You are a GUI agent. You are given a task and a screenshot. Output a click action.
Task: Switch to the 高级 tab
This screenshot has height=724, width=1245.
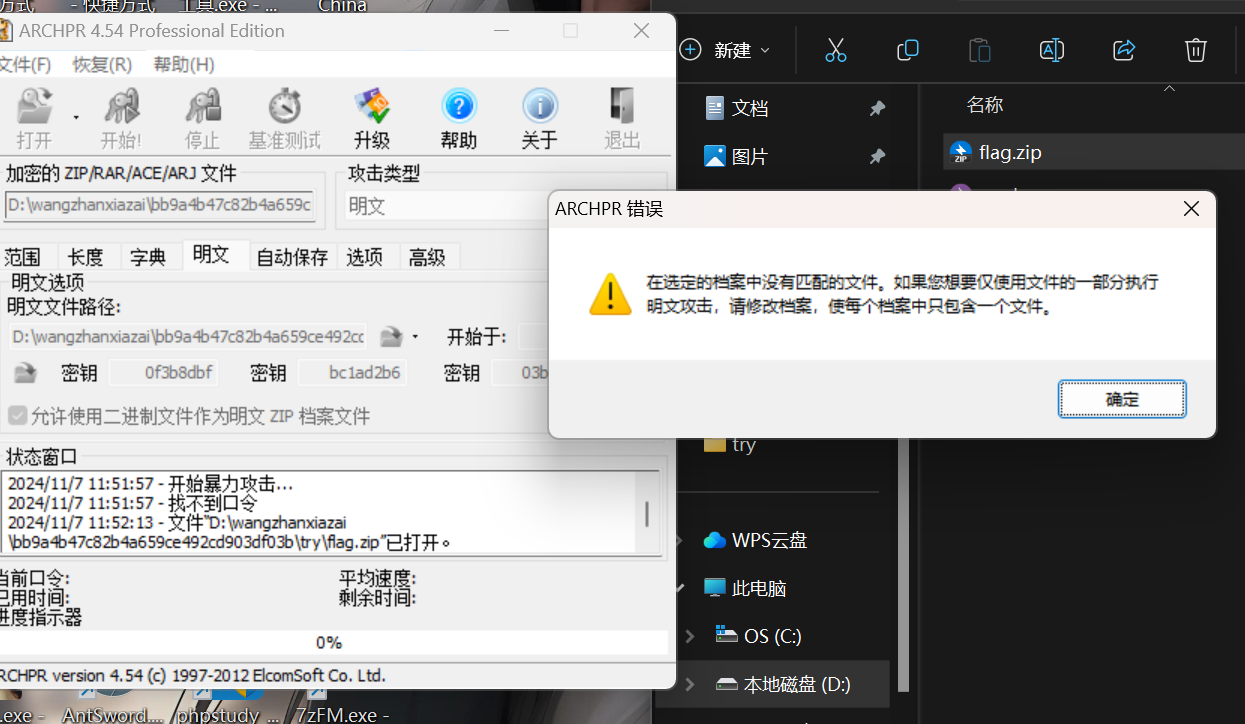click(x=427, y=257)
